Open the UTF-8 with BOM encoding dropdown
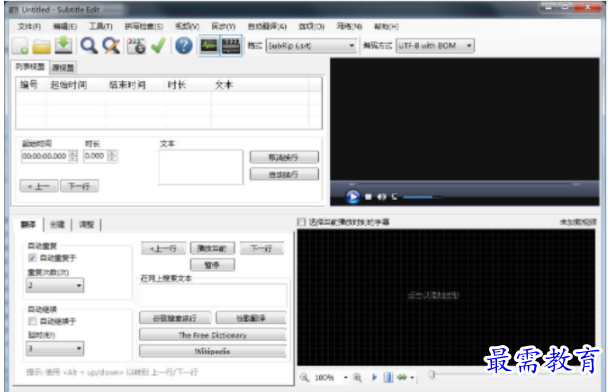The image size is (608, 392). pos(435,46)
